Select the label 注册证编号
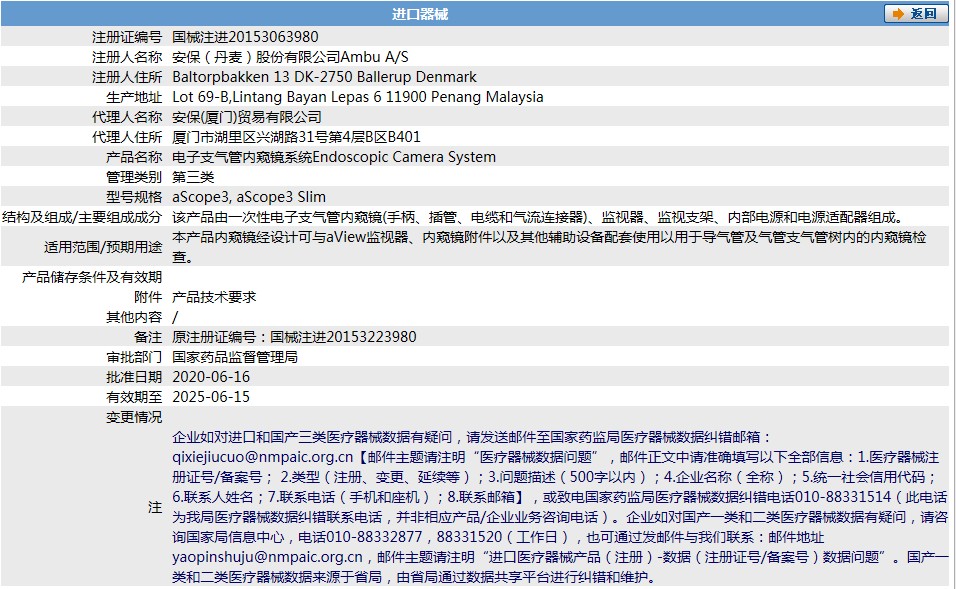956x589 pixels. click(x=127, y=37)
